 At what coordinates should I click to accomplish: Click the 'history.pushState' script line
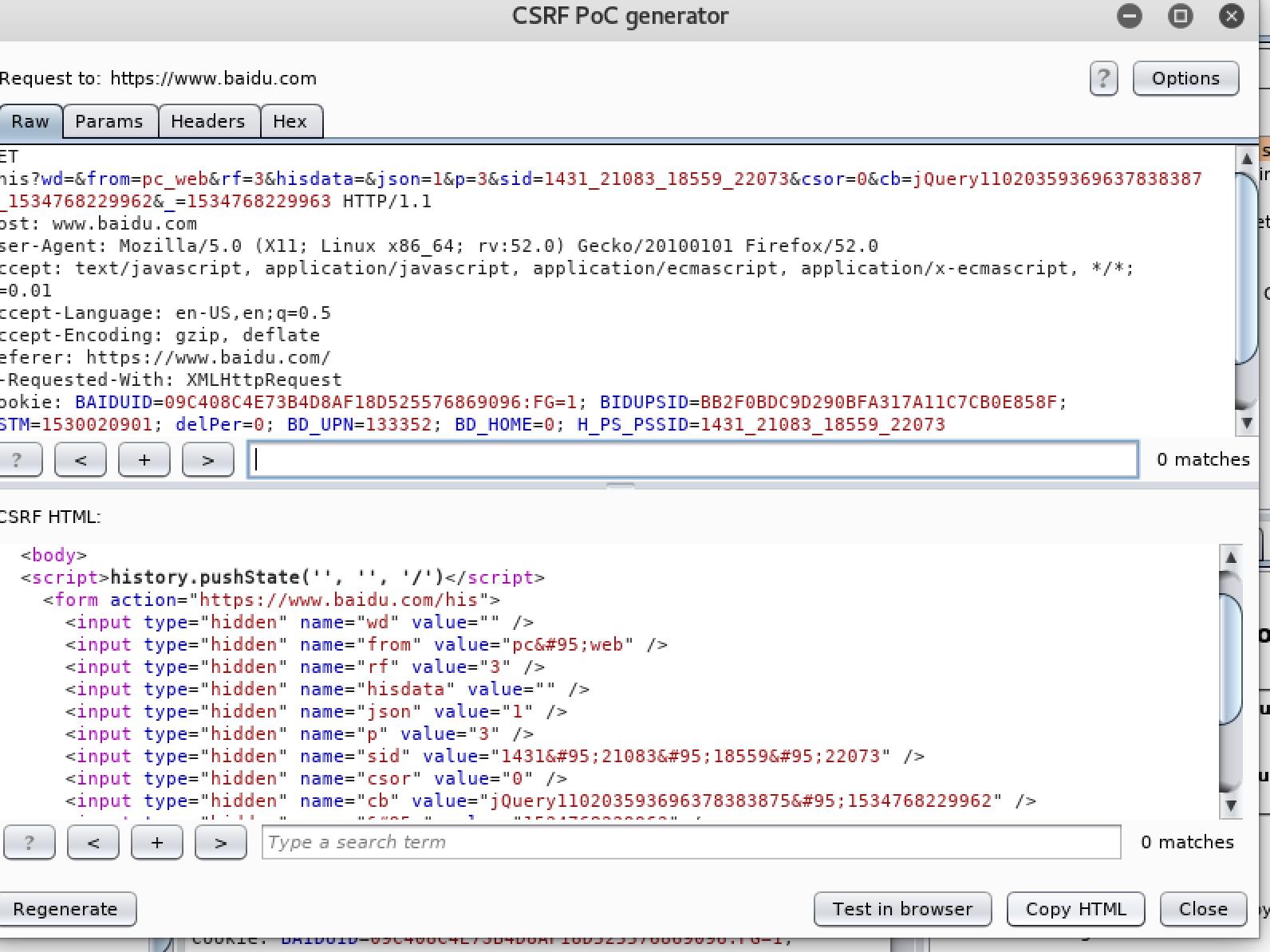(x=282, y=577)
